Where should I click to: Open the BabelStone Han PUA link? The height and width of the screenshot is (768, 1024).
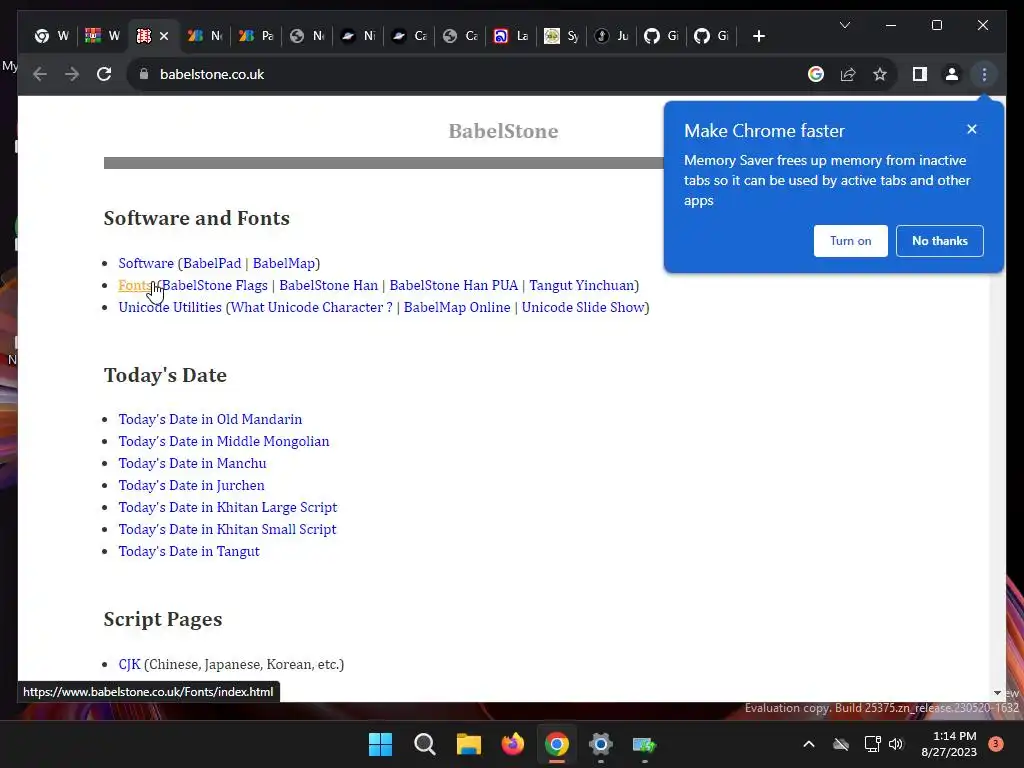point(453,285)
